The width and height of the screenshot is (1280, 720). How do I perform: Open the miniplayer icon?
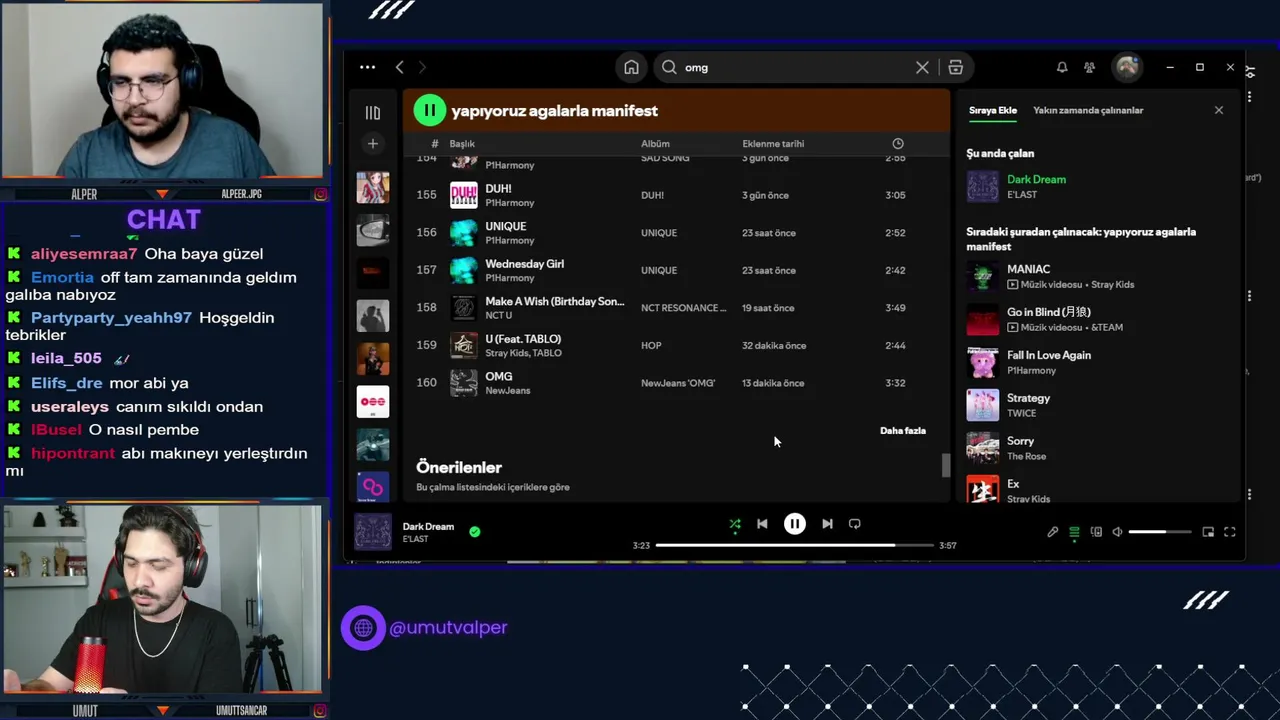(x=1208, y=532)
